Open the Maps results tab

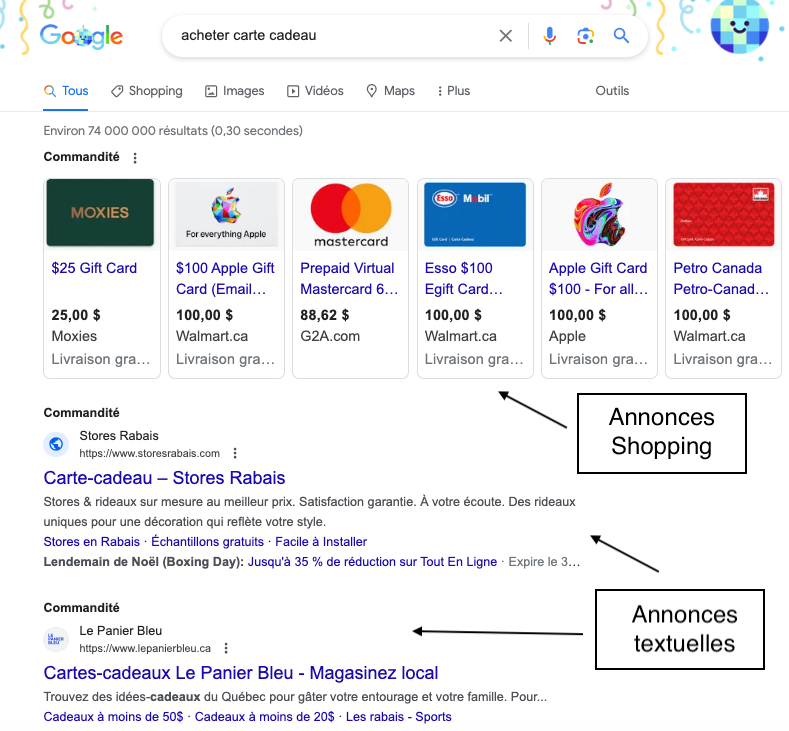[x=390, y=91]
